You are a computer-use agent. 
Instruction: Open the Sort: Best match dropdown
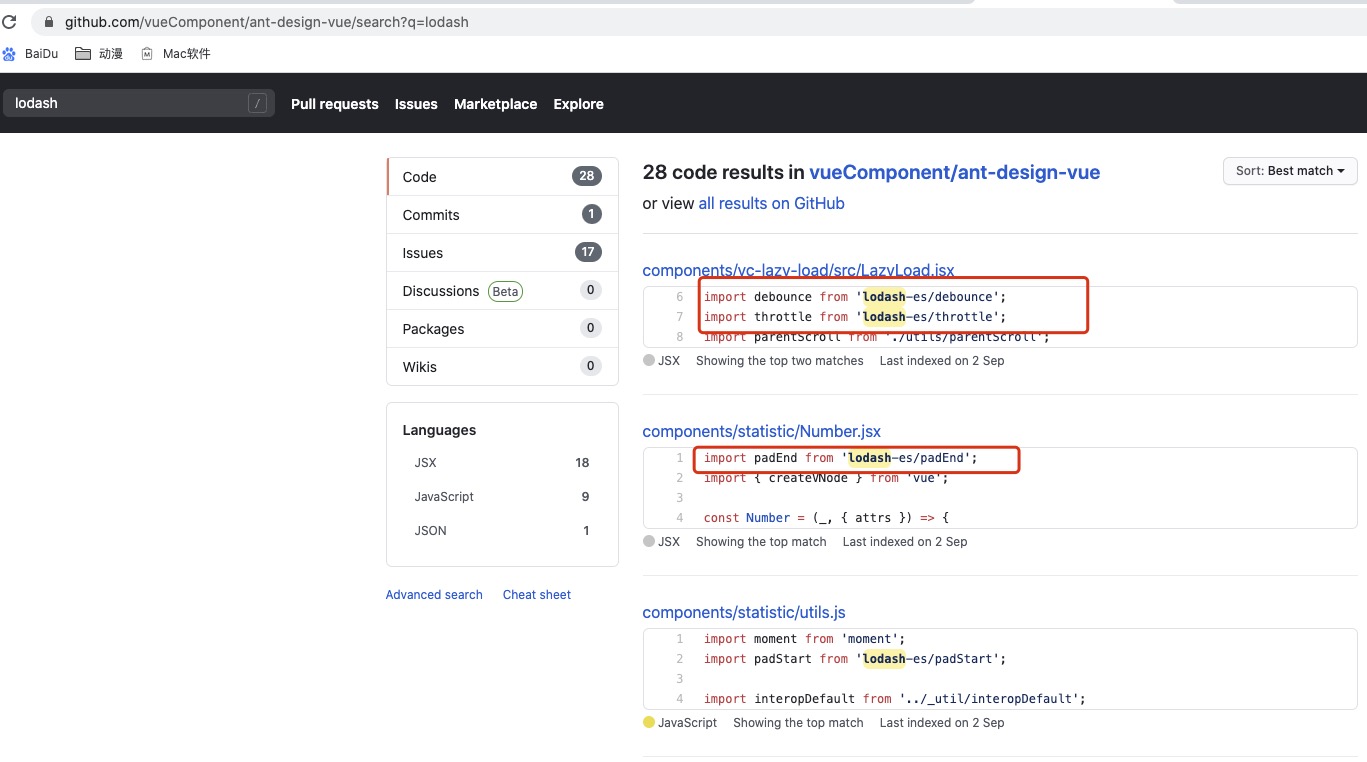pos(1290,171)
